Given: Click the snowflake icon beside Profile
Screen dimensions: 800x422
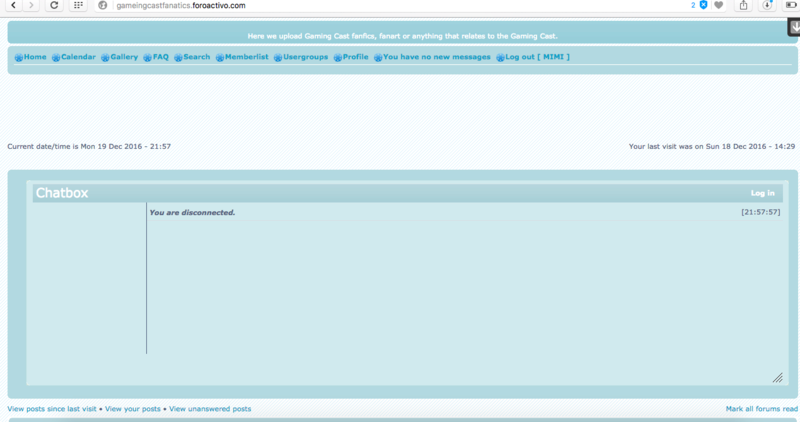Looking at the screenshot, I should 338,58.
